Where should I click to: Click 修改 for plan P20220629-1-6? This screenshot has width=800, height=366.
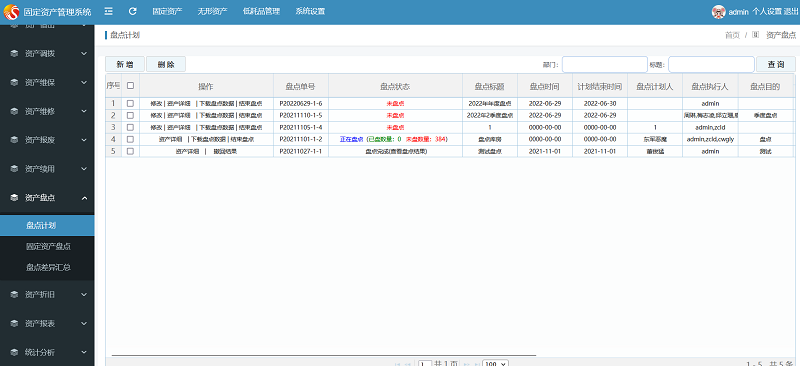click(x=156, y=103)
